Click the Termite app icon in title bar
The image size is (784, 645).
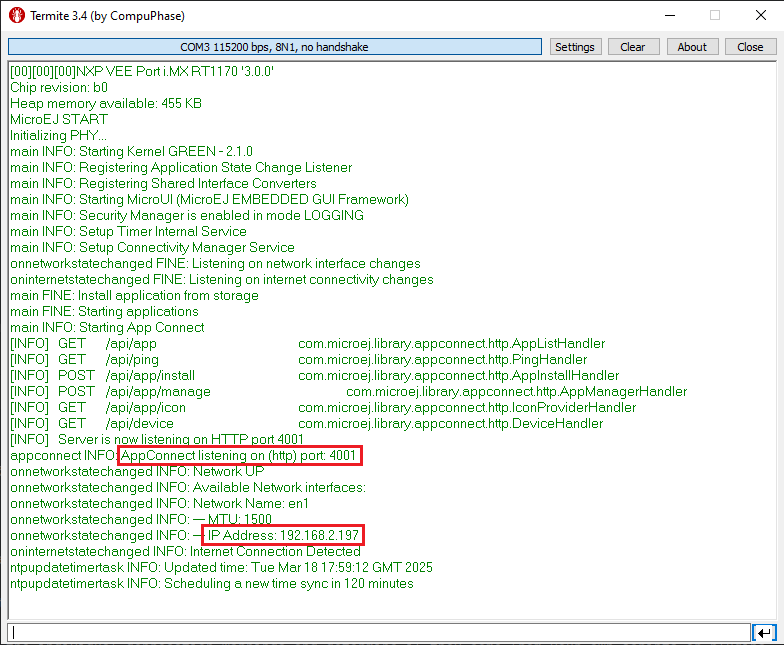tap(16, 16)
